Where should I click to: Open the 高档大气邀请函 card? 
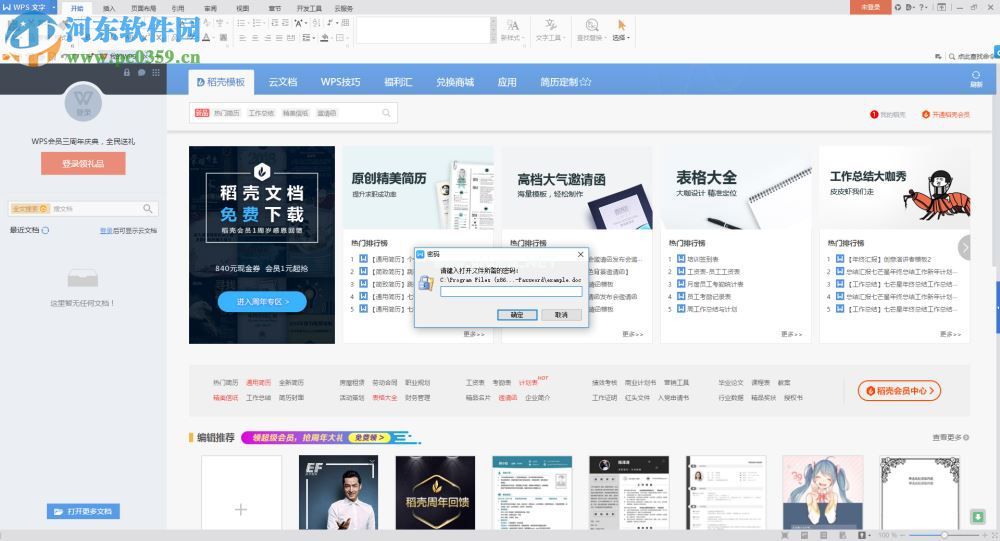coord(577,187)
